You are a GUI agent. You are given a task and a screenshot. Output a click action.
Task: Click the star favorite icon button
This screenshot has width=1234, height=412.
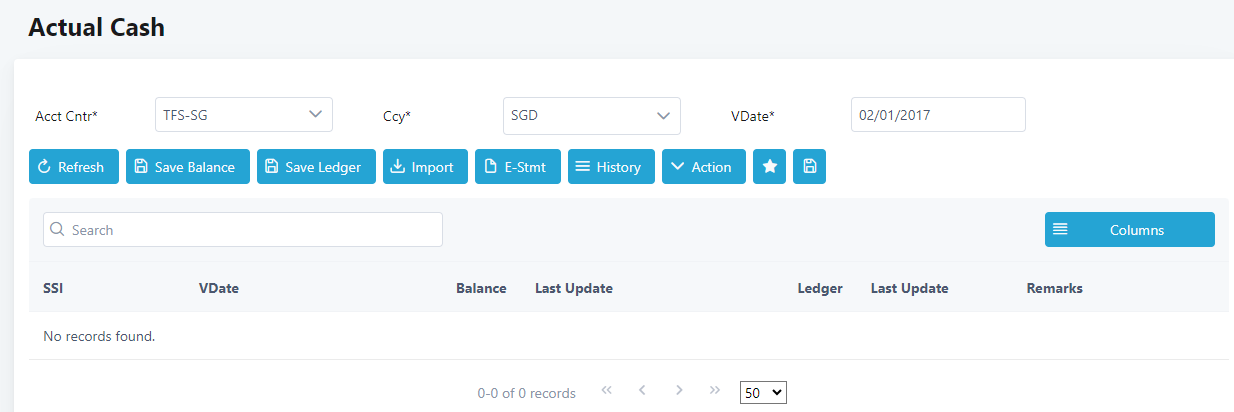point(770,167)
